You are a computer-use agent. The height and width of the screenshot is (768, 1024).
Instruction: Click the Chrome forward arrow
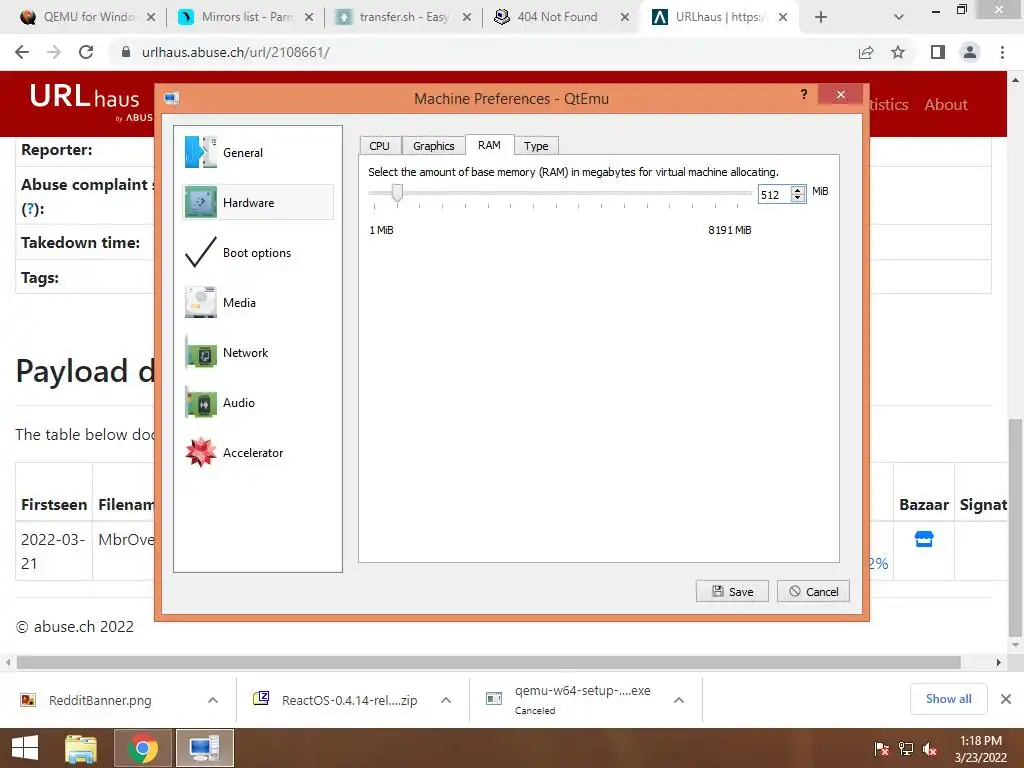point(54,52)
